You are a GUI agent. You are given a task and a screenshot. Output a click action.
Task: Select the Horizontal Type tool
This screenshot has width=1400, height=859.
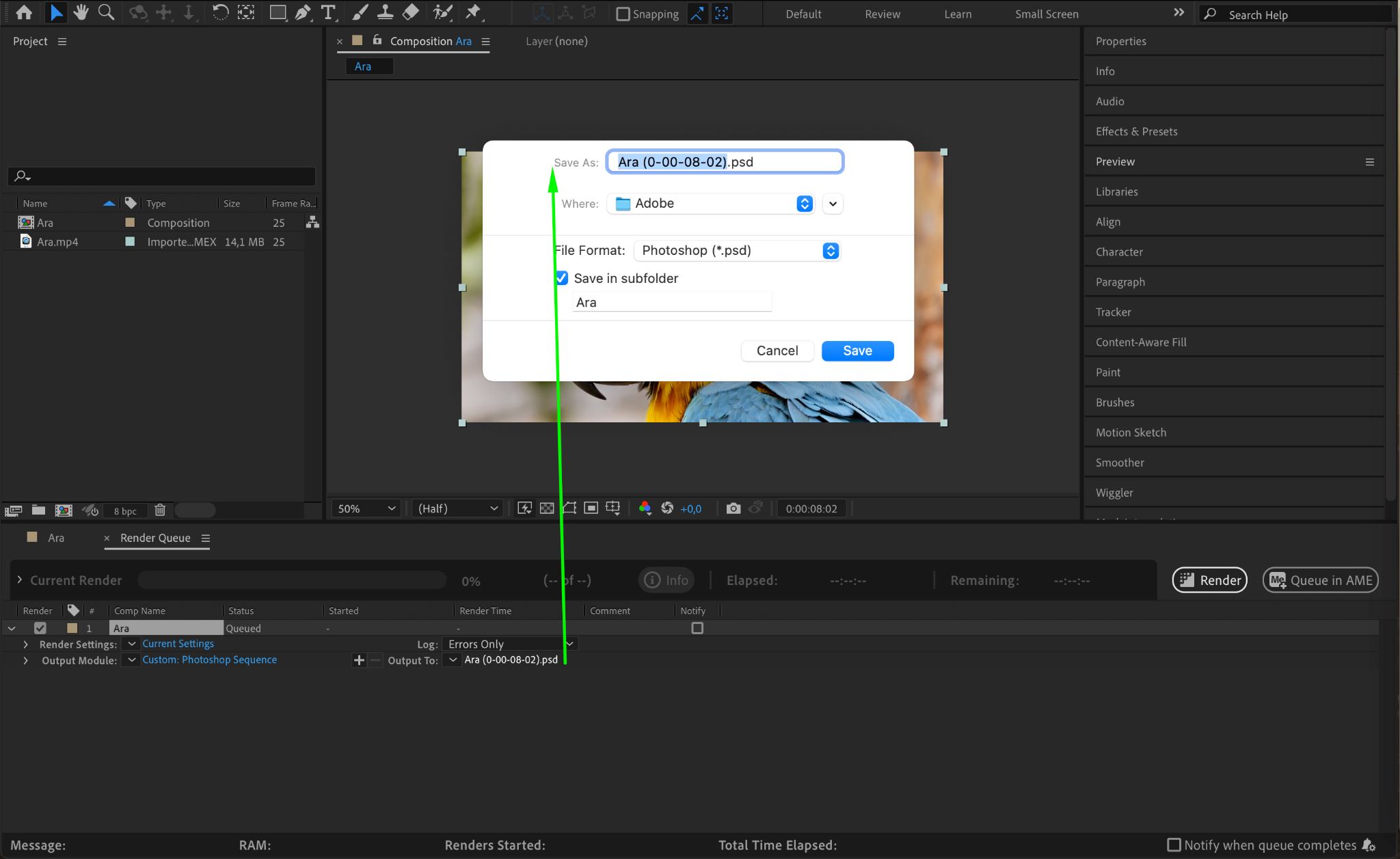328,12
